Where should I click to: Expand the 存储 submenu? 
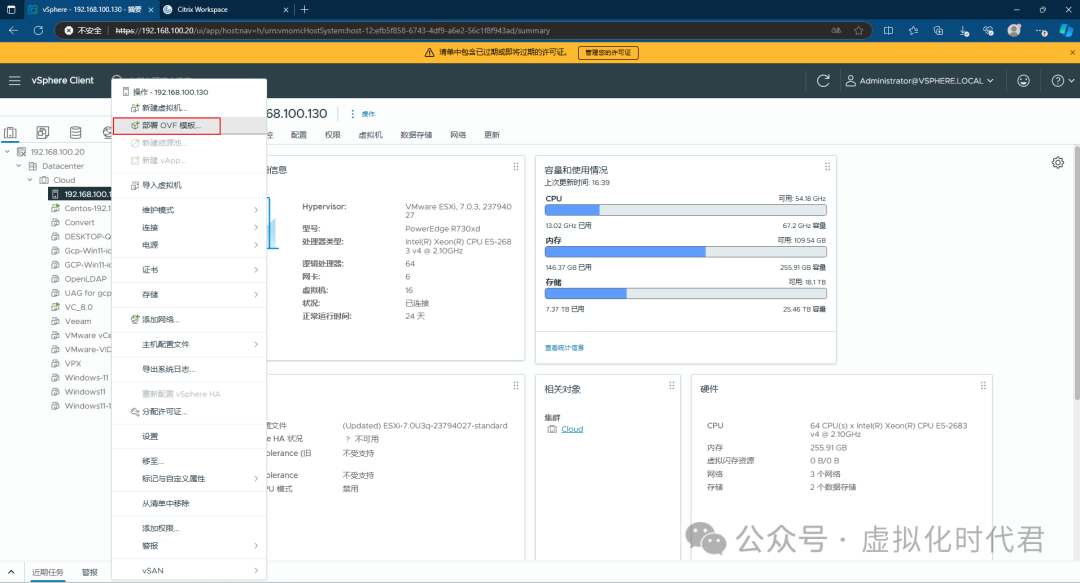click(x=189, y=294)
